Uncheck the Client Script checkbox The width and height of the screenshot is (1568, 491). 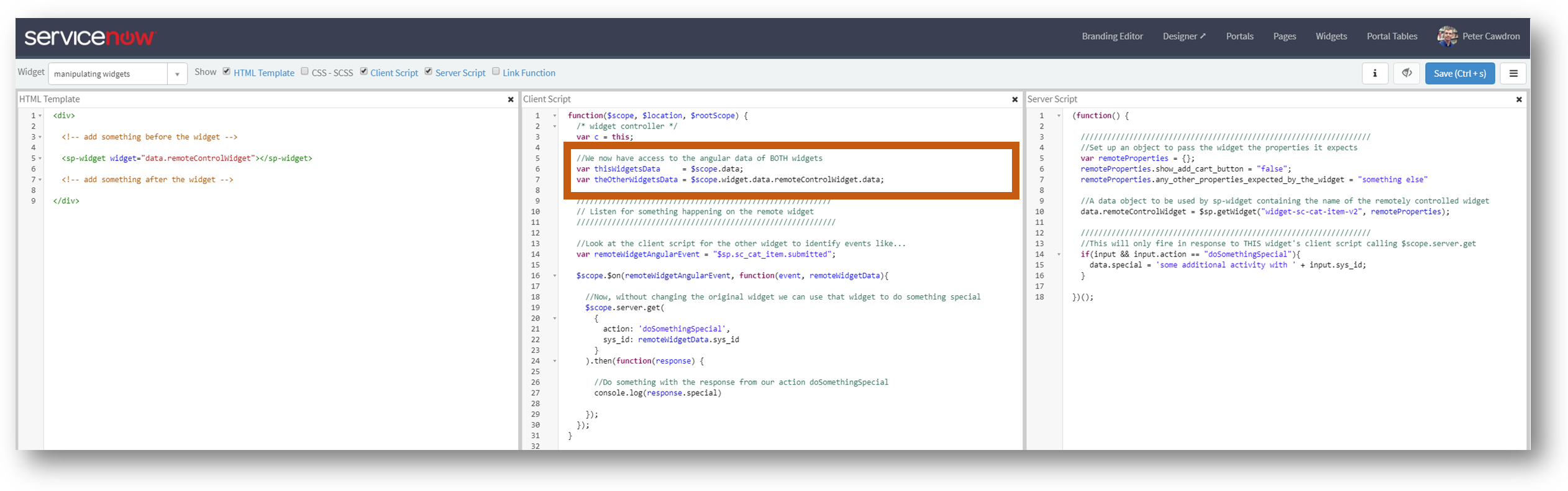363,71
